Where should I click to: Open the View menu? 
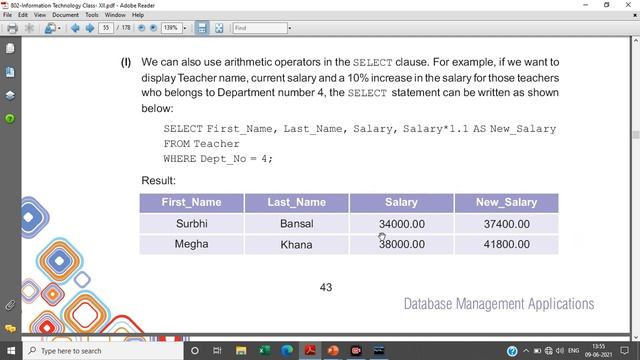(40, 15)
